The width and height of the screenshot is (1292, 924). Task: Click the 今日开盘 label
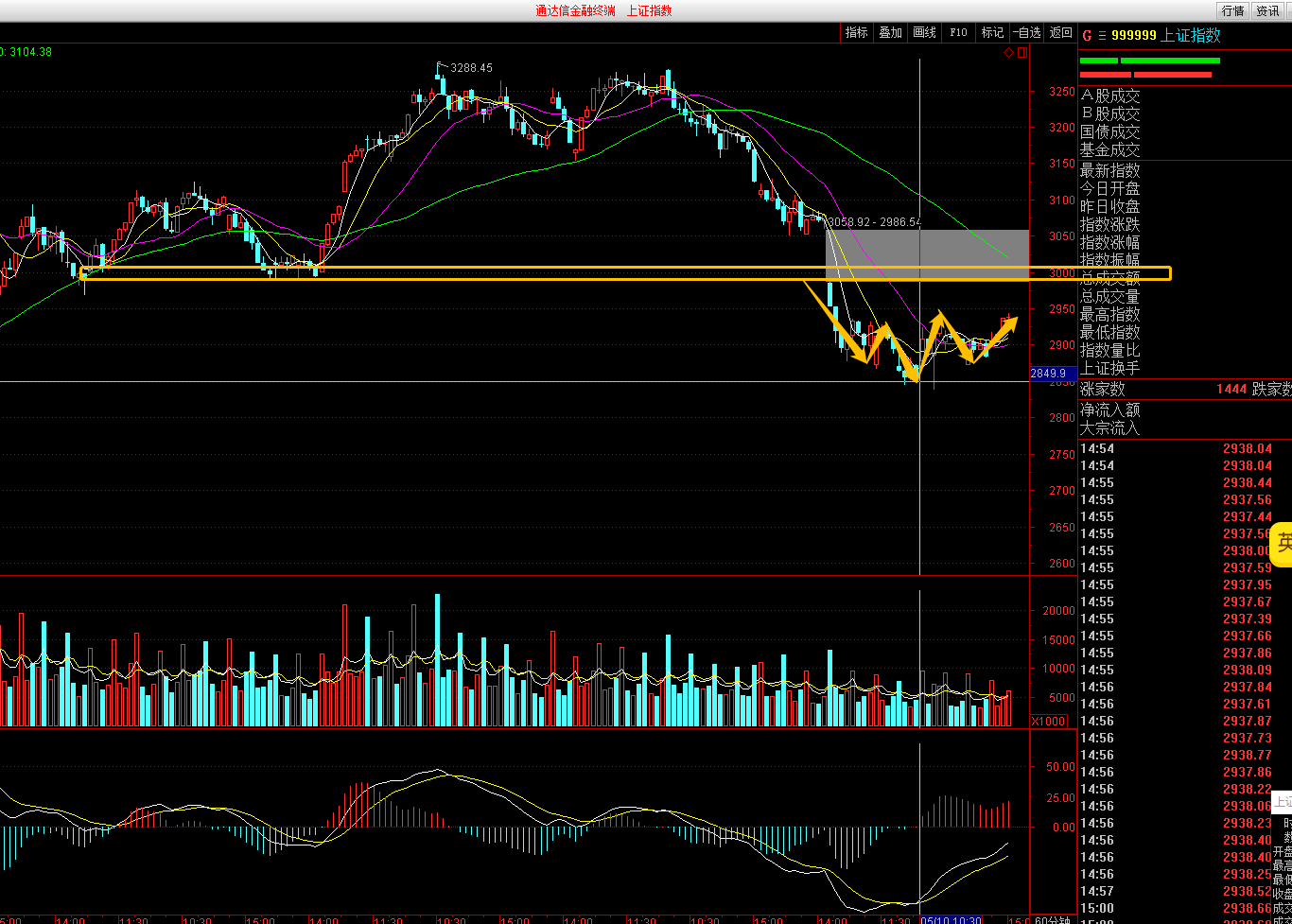(x=1110, y=188)
